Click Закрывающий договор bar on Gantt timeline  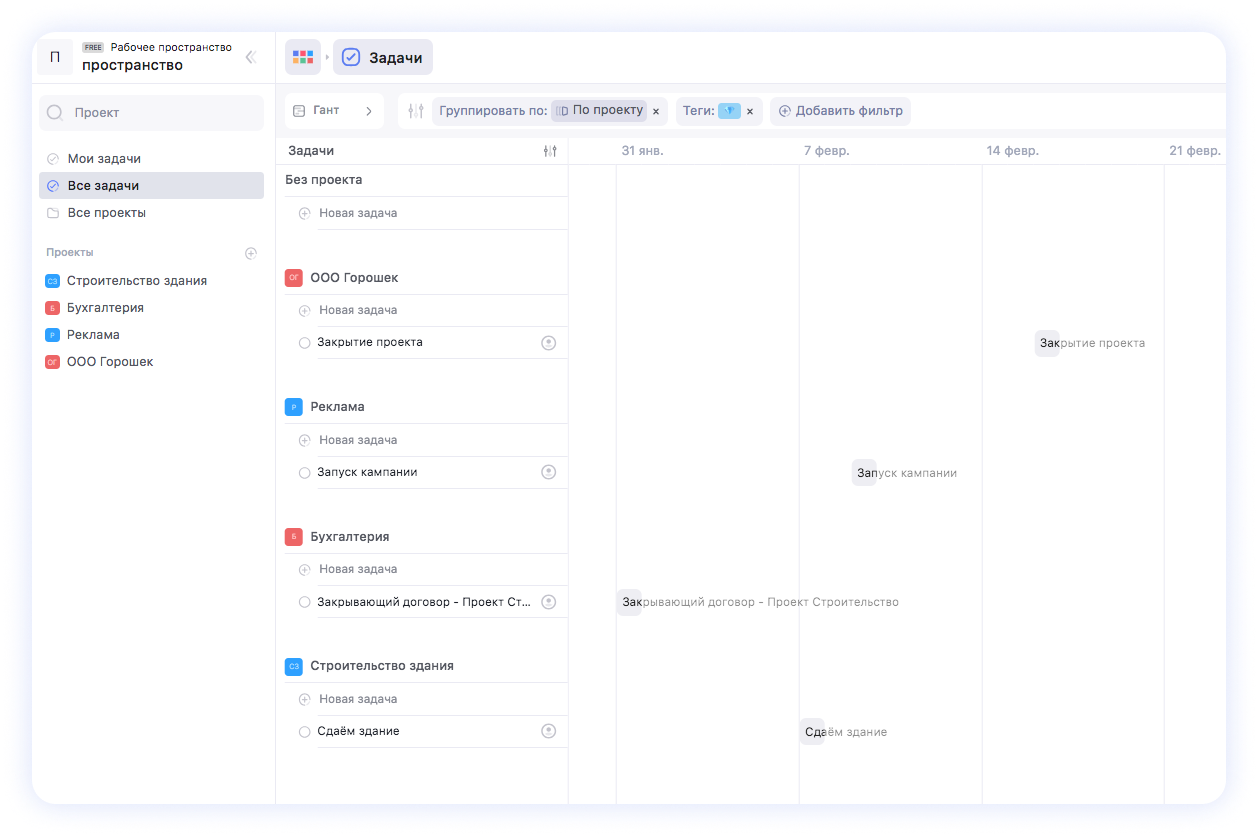[x=629, y=602]
